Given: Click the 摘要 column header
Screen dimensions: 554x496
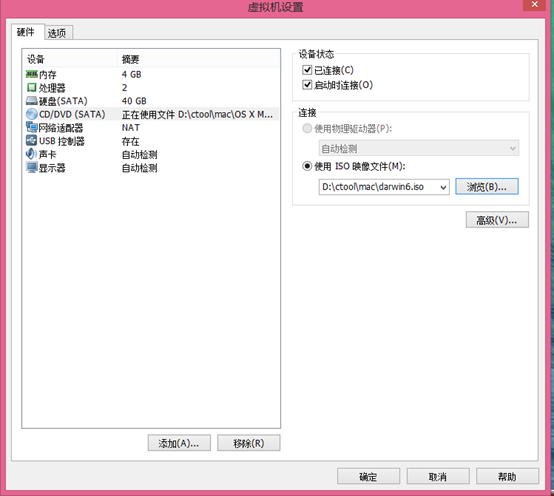Looking at the screenshot, I should [198, 59].
